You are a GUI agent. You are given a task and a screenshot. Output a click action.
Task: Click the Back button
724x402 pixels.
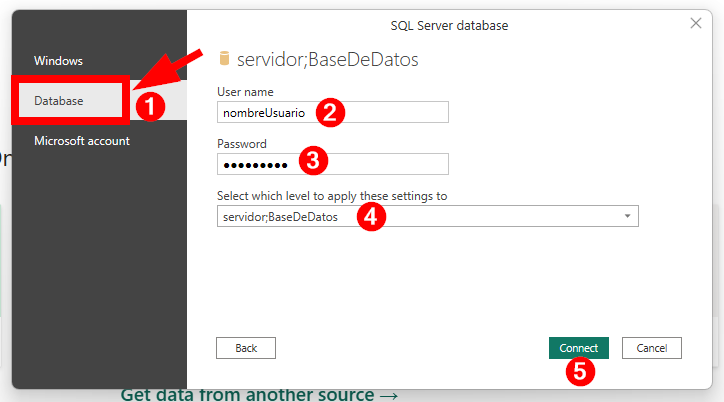point(246,348)
